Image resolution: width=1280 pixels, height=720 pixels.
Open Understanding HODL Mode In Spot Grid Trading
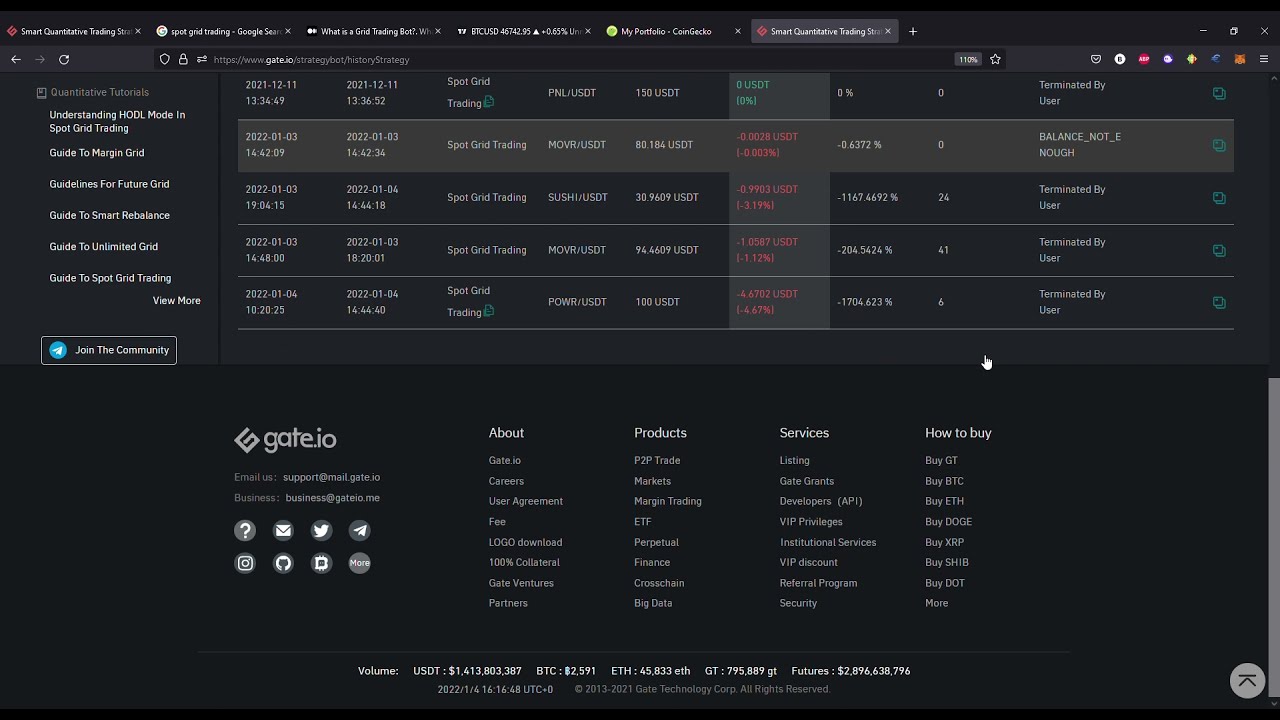[118, 121]
